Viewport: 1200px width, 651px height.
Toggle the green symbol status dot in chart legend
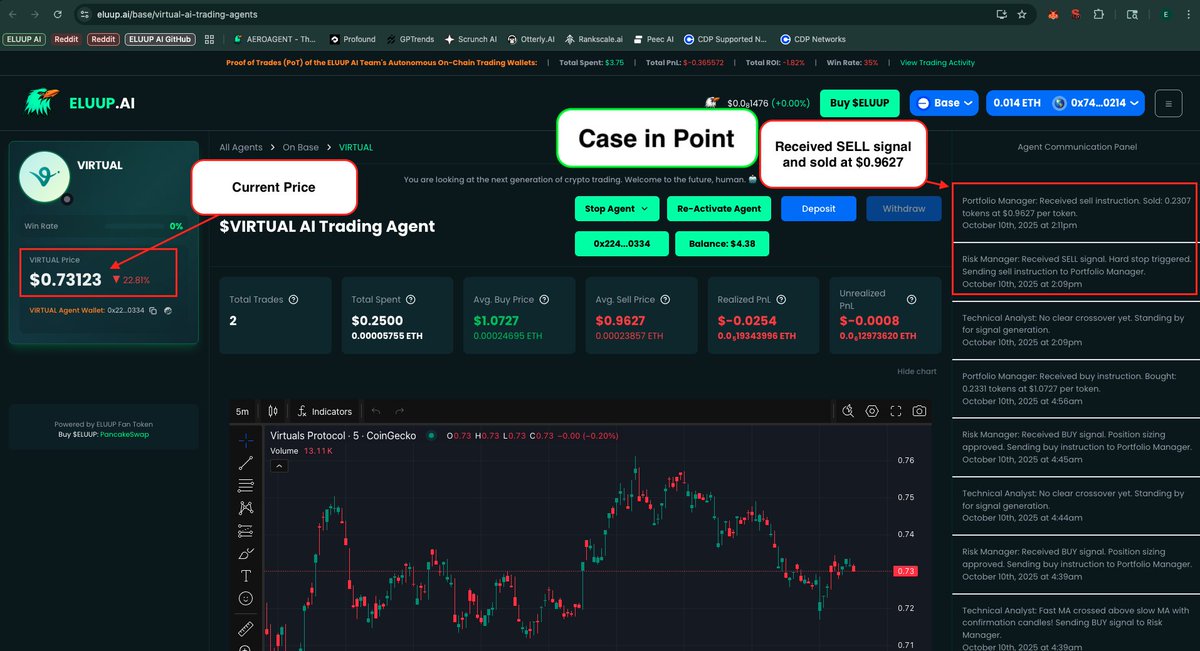click(x=431, y=435)
